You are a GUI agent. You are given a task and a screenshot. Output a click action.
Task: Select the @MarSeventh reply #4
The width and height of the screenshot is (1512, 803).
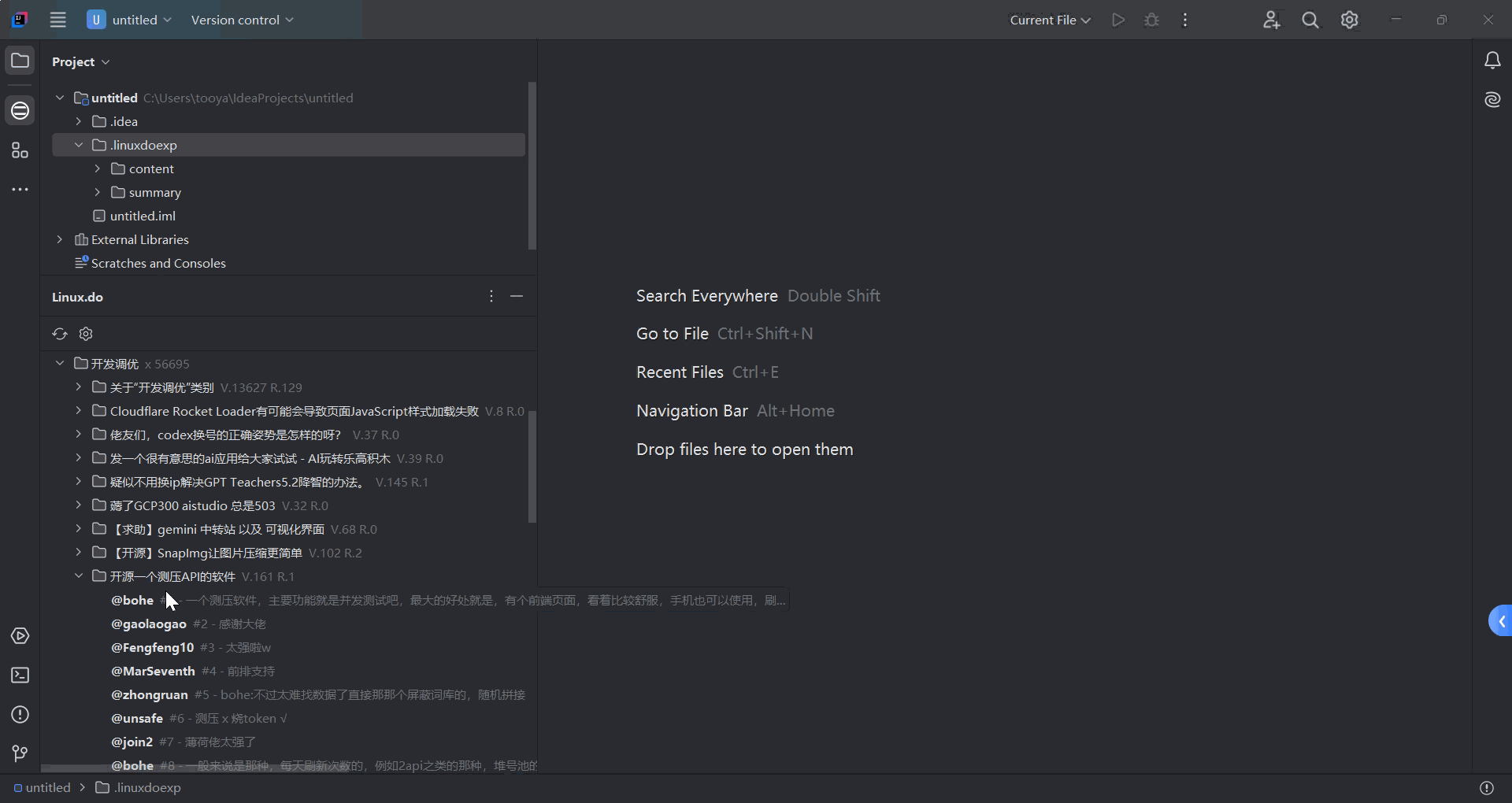click(193, 672)
